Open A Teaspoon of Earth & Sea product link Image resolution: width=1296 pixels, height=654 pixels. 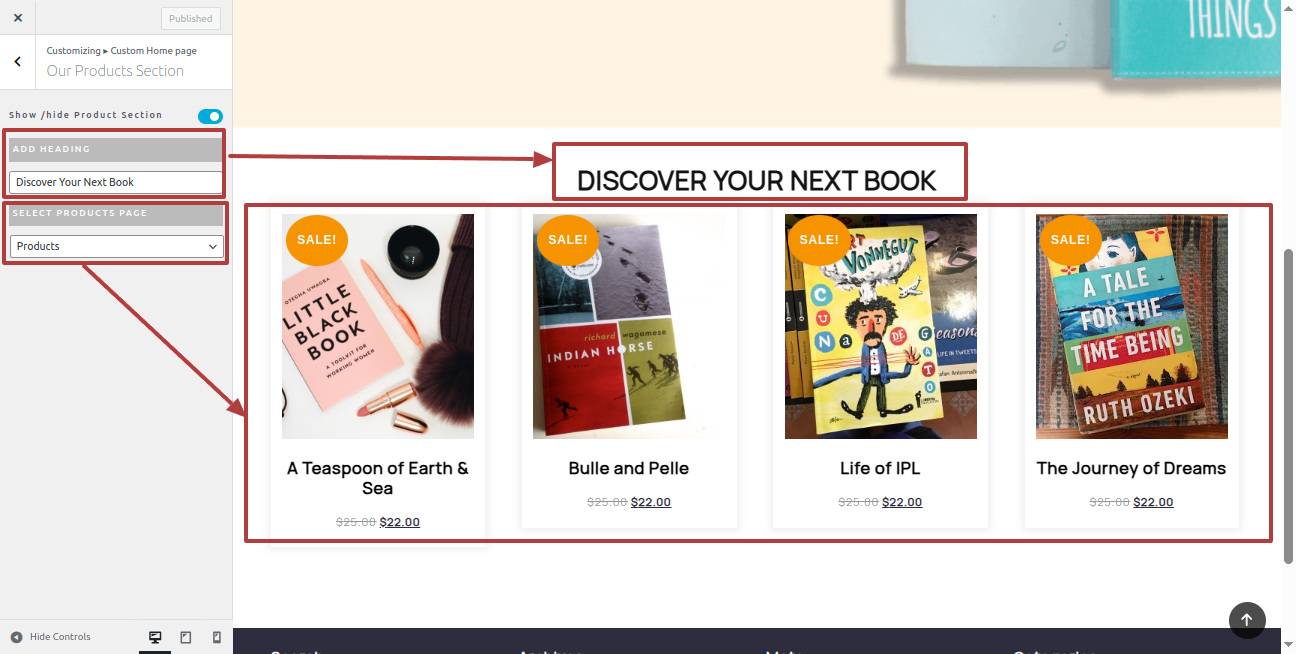(378, 478)
